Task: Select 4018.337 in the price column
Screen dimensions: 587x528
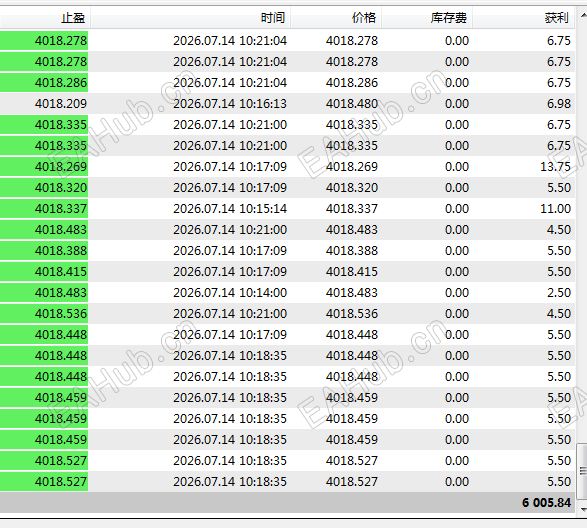Action: click(x=352, y=209)
